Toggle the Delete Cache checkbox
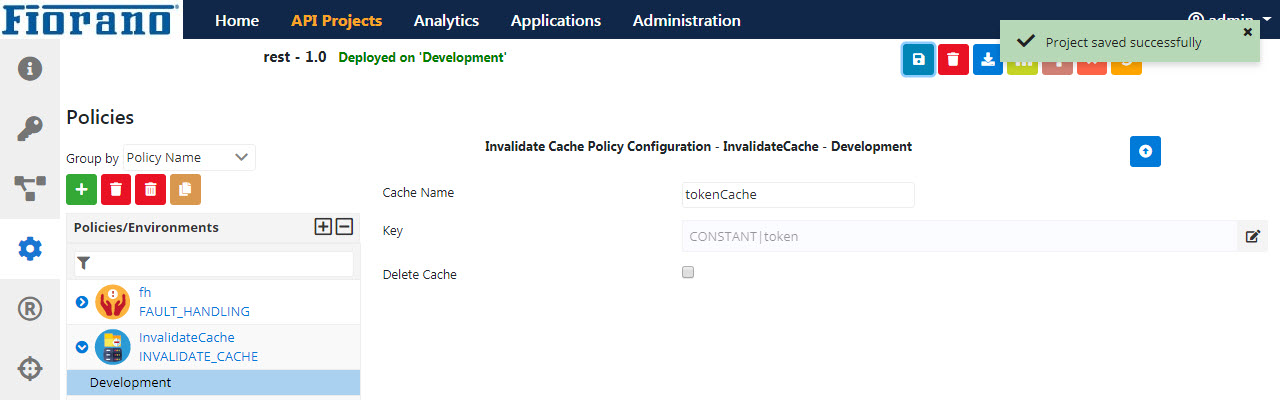This screenshot has width=1280, height=400. click(687, 272)
